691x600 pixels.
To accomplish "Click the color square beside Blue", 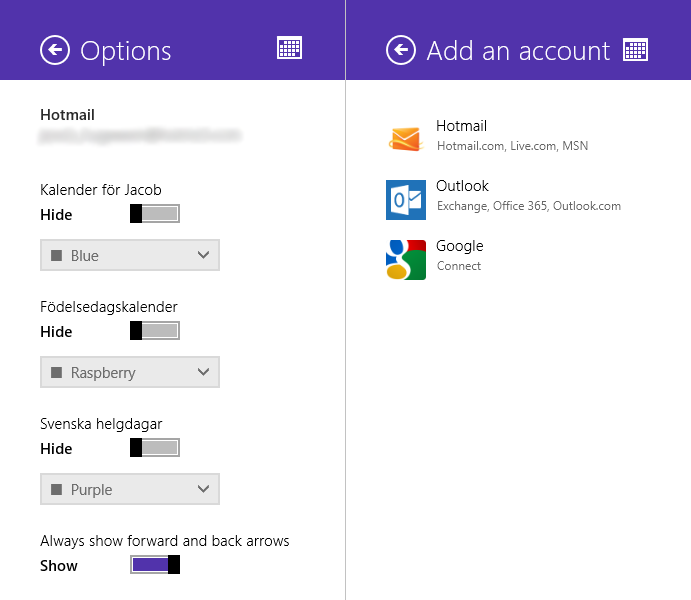I will click(57, 255).
